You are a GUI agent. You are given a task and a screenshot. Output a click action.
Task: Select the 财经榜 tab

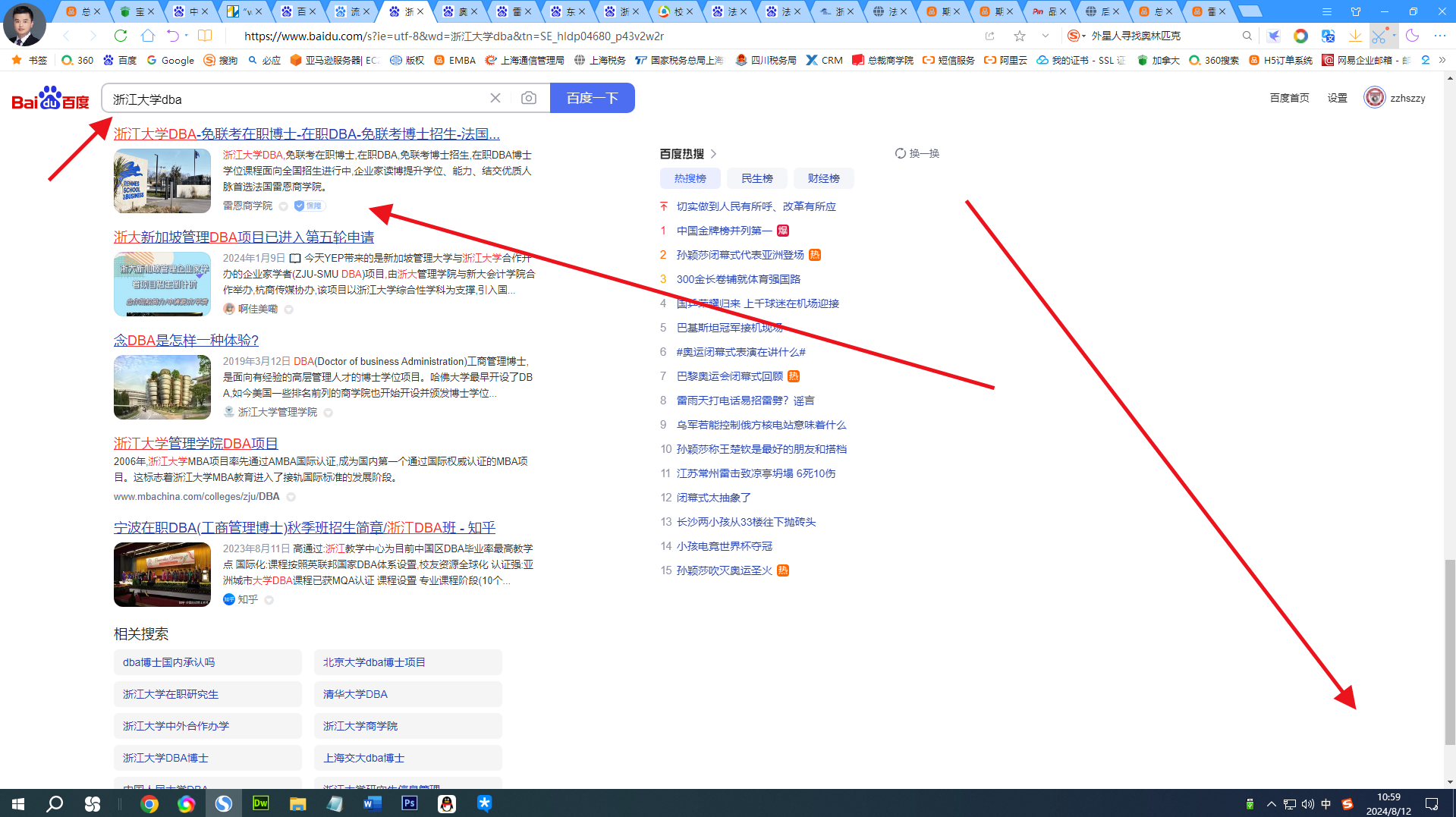(x=823, y=178)
